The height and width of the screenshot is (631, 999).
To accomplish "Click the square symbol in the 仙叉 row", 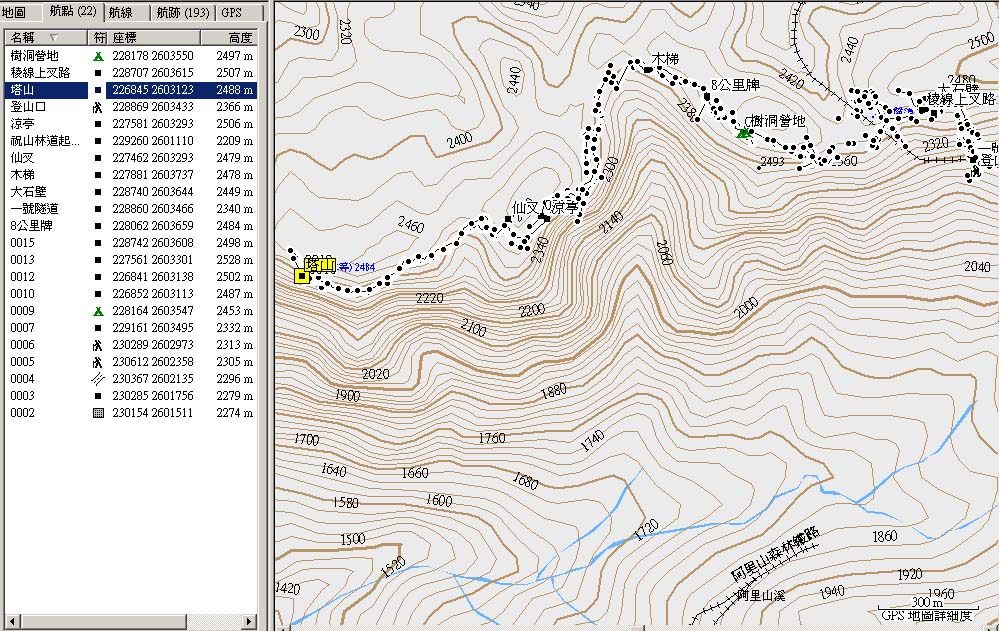I will [98, 158].
